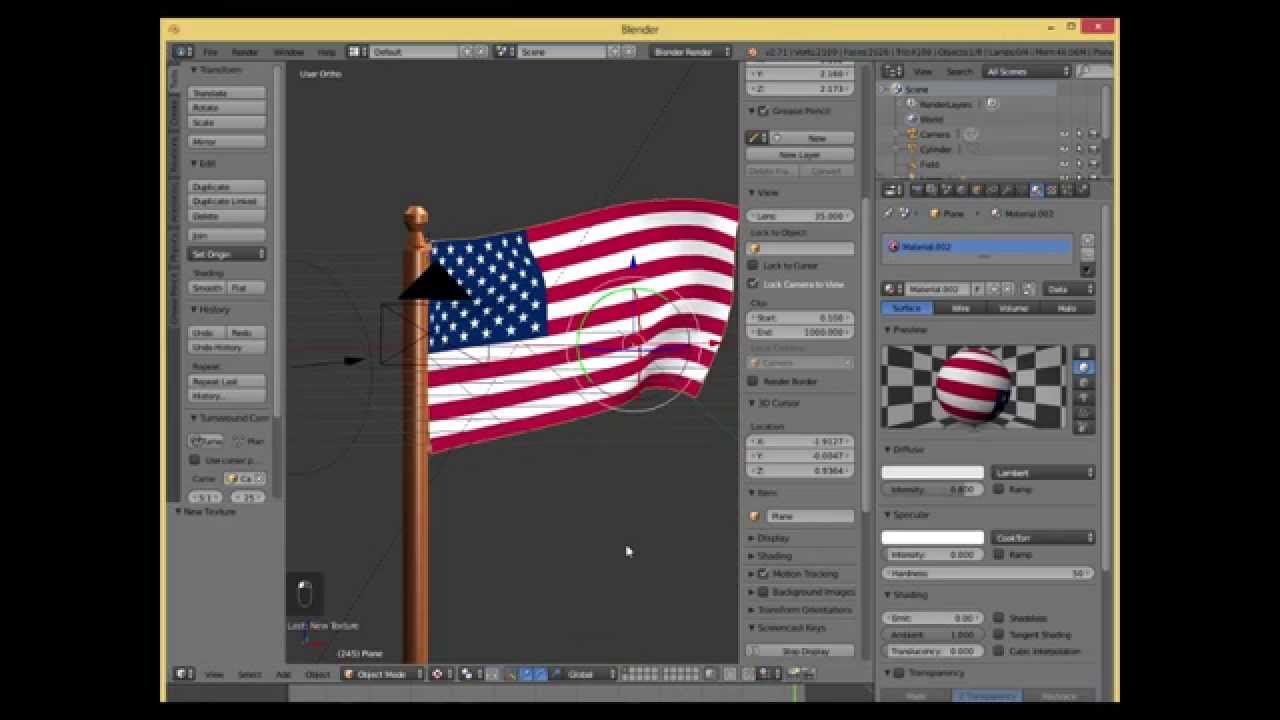The image size is (1280, 720).
Task: Click the Material properties tab icon
Action: pyautogui.click(x=1036, y=190)
